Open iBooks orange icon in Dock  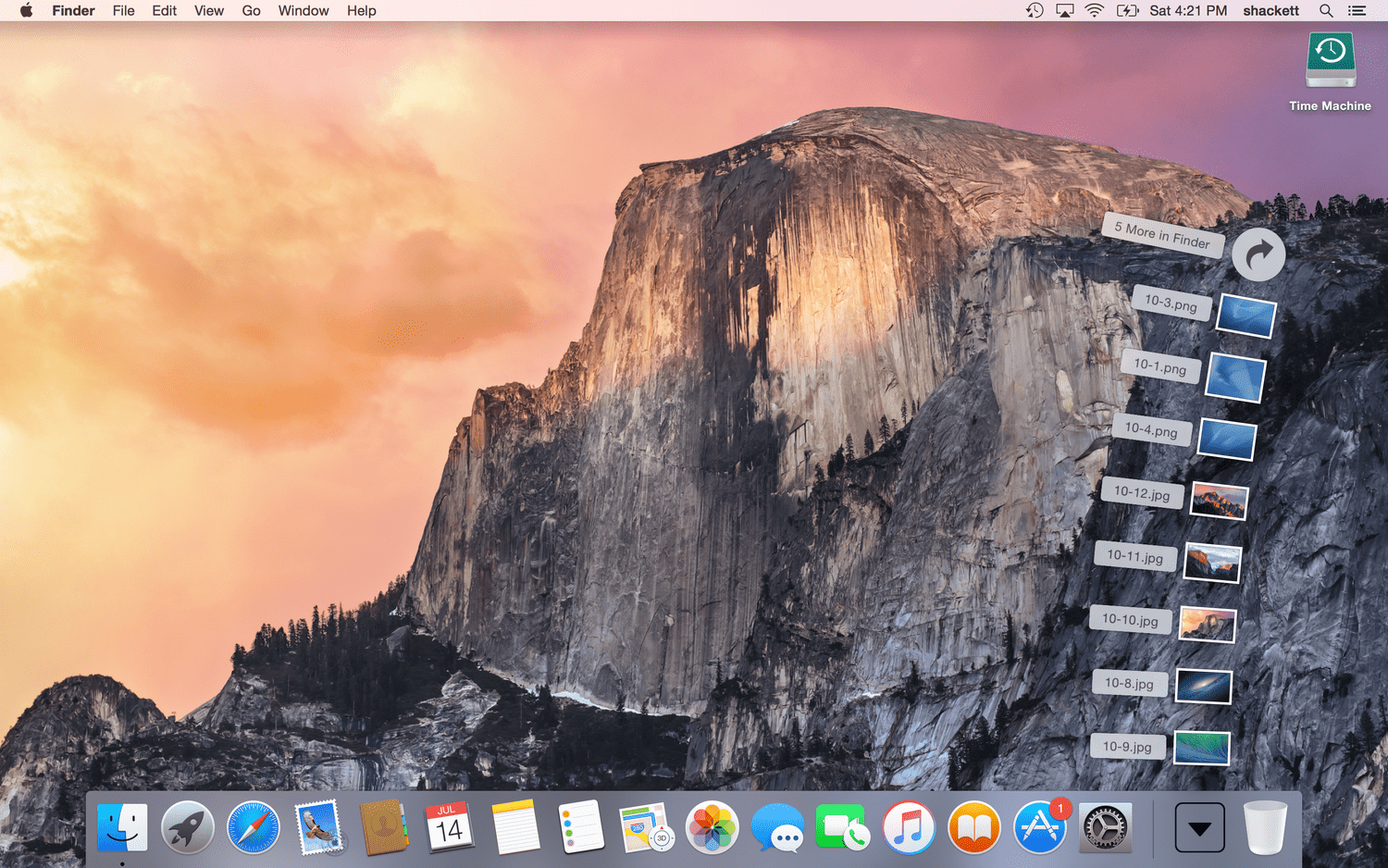(x=974, y=827)
